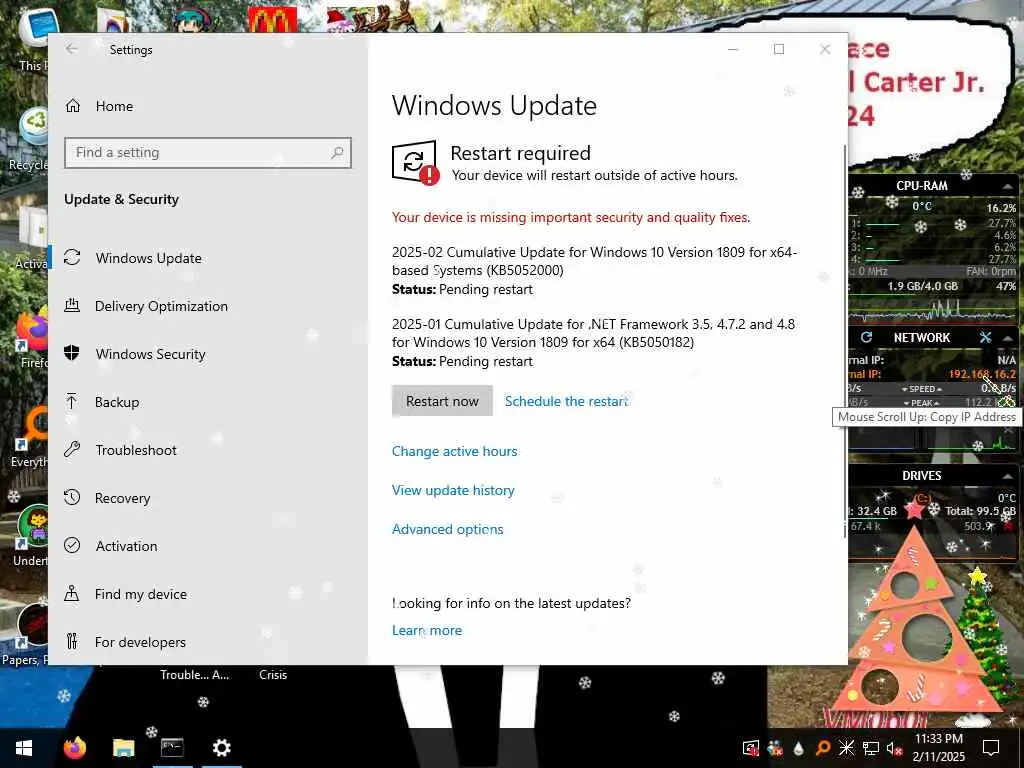Screen dimensions: 1024x768
Task: Open File Explorer from the taskbar
Action: tap(123, 748)
